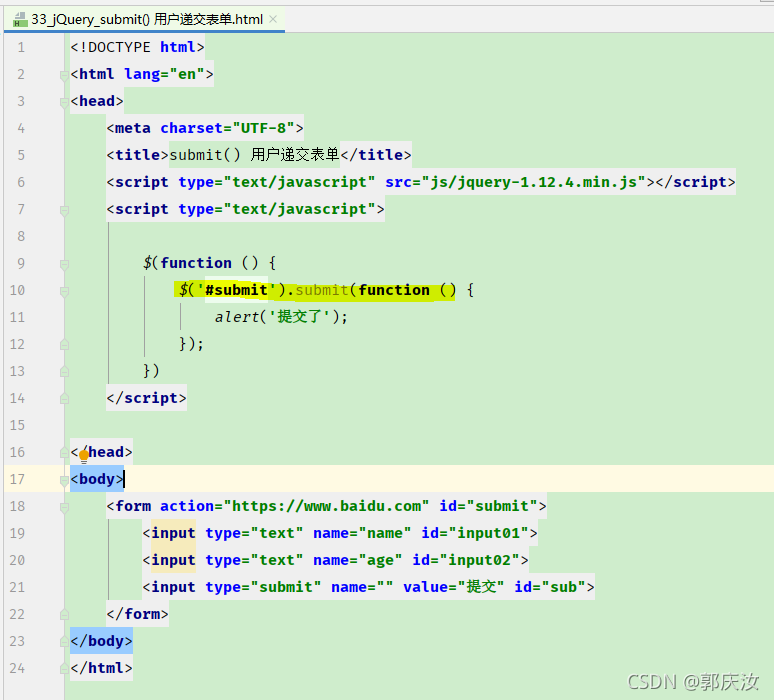The image size is (774, 700).
Task: Click the id="sub" attribute
Action: 549,587
